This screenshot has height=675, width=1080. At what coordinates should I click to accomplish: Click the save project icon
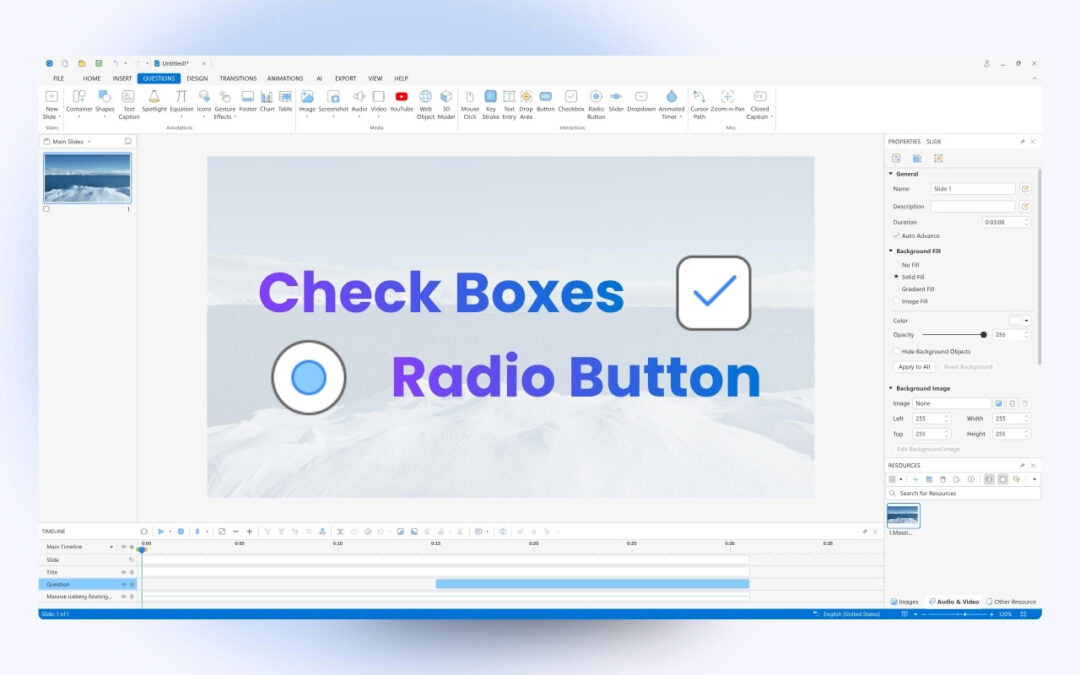[x=98, y=63]
